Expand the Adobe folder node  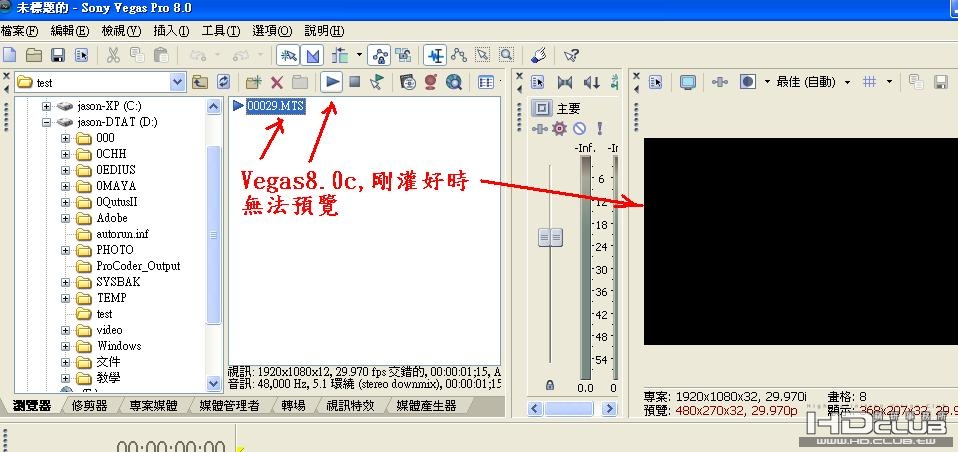coord(65,218)
